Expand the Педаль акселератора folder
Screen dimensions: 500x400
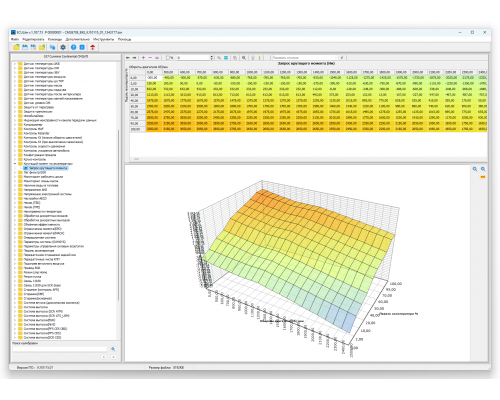point(15,251)
